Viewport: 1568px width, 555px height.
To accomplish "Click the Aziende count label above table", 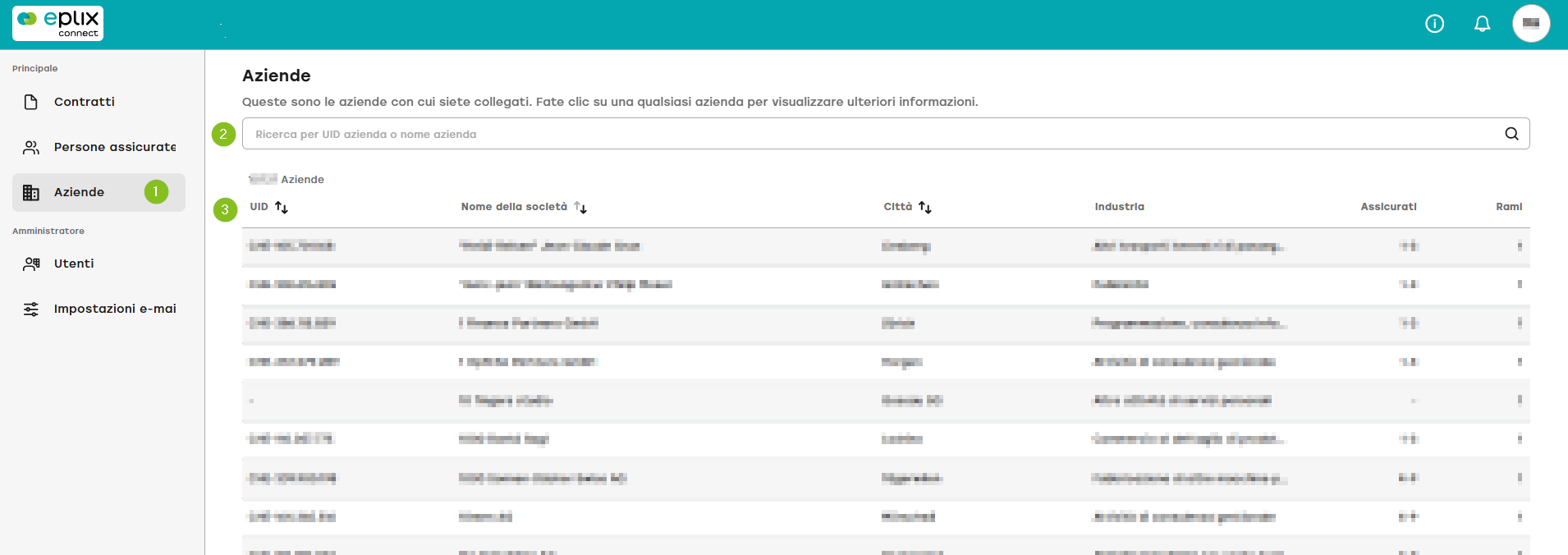I will (x=287, y=179).
